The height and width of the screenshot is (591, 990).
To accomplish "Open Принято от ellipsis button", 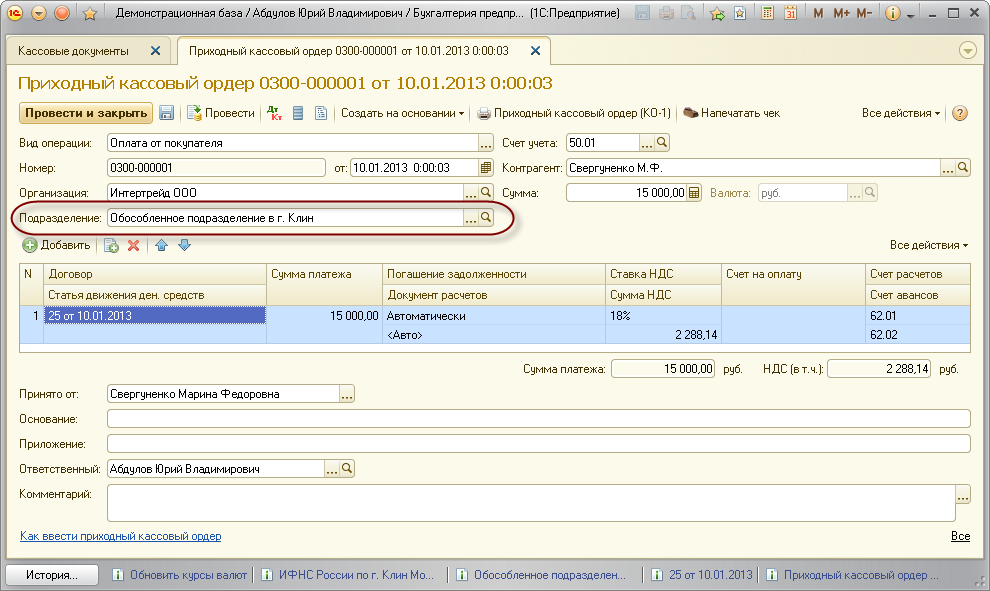I will pos(347,394).
